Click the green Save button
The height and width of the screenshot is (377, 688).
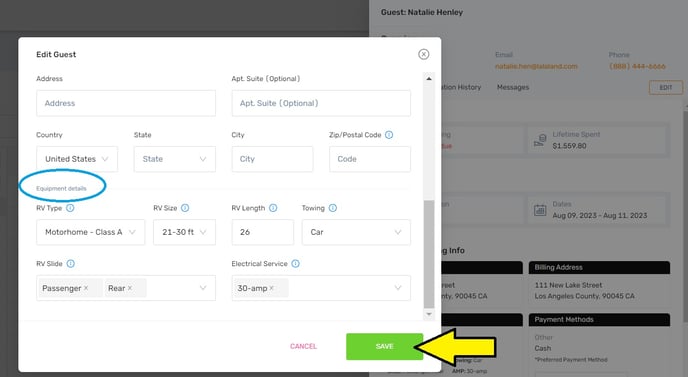(384, 346)
